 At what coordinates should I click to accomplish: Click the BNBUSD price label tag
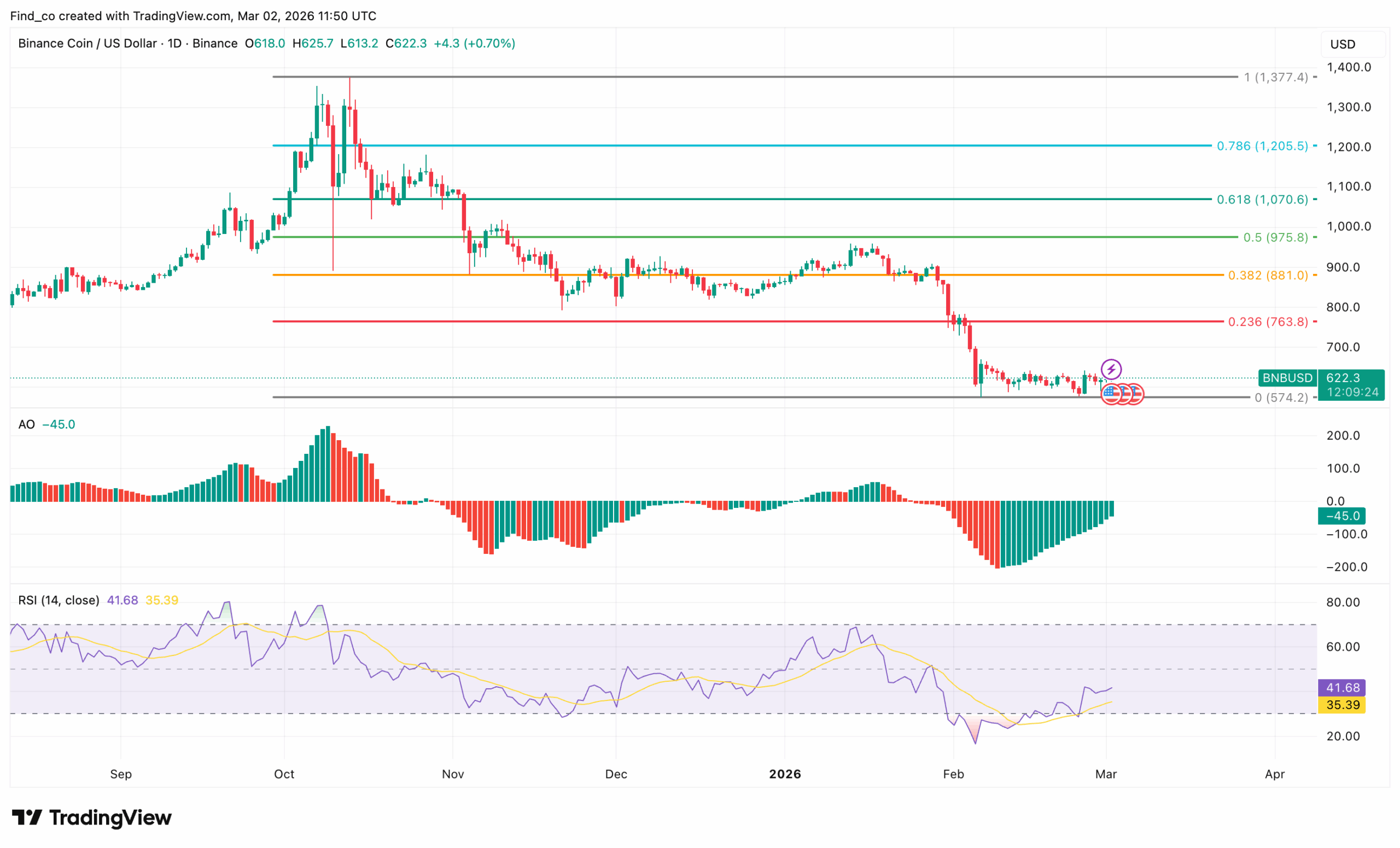click(1287, 378)
